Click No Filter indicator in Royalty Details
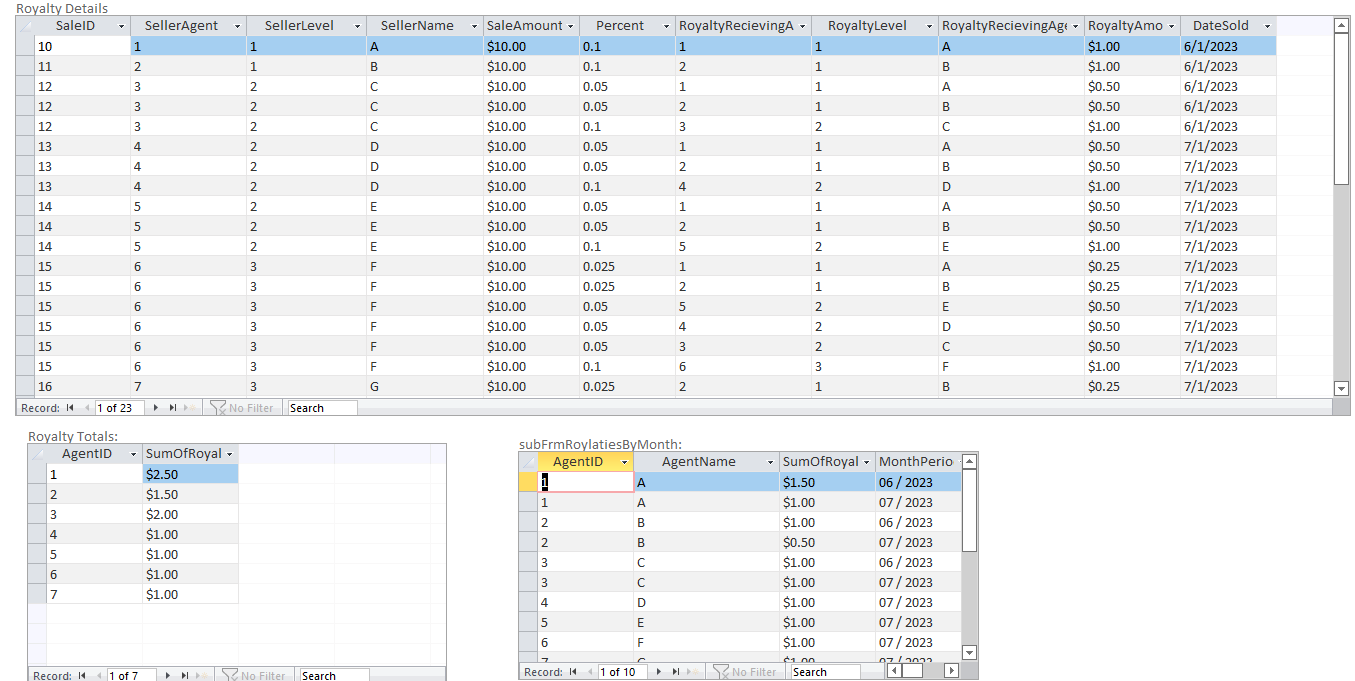The height and width of the screenshot is (681, 1355). pos(240,408)
